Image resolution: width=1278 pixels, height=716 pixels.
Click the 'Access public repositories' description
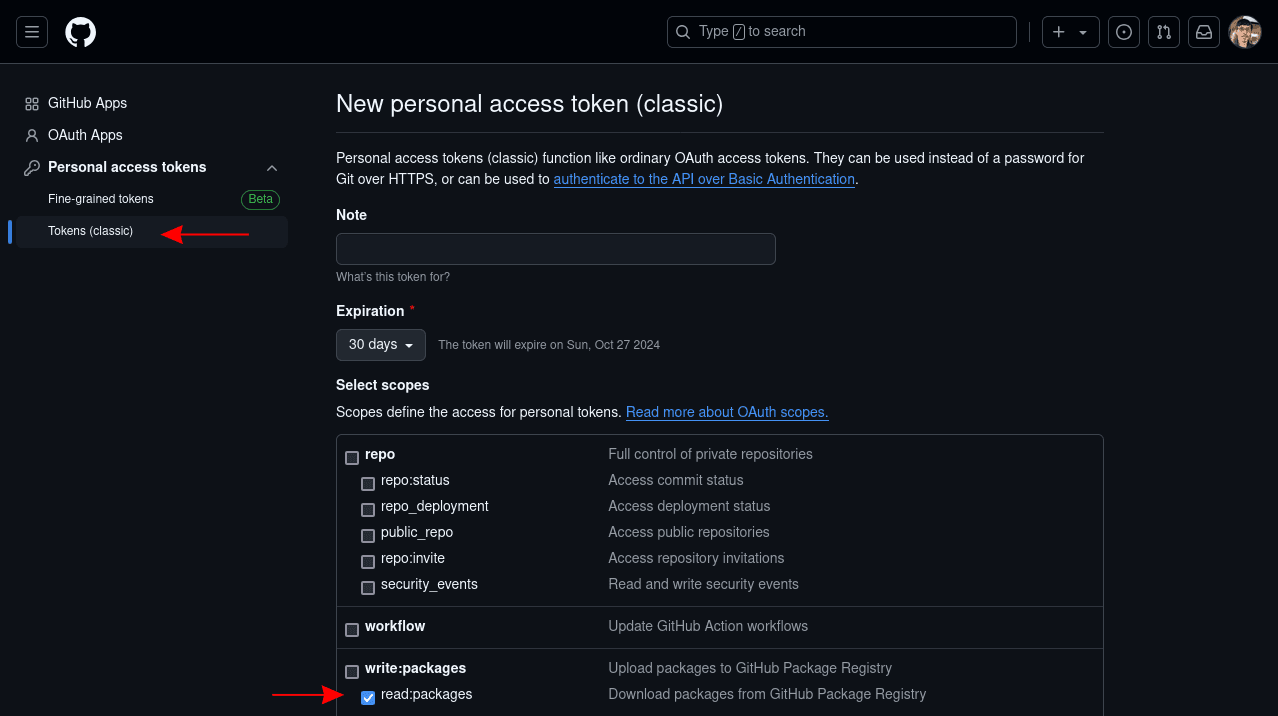point(689,532)
